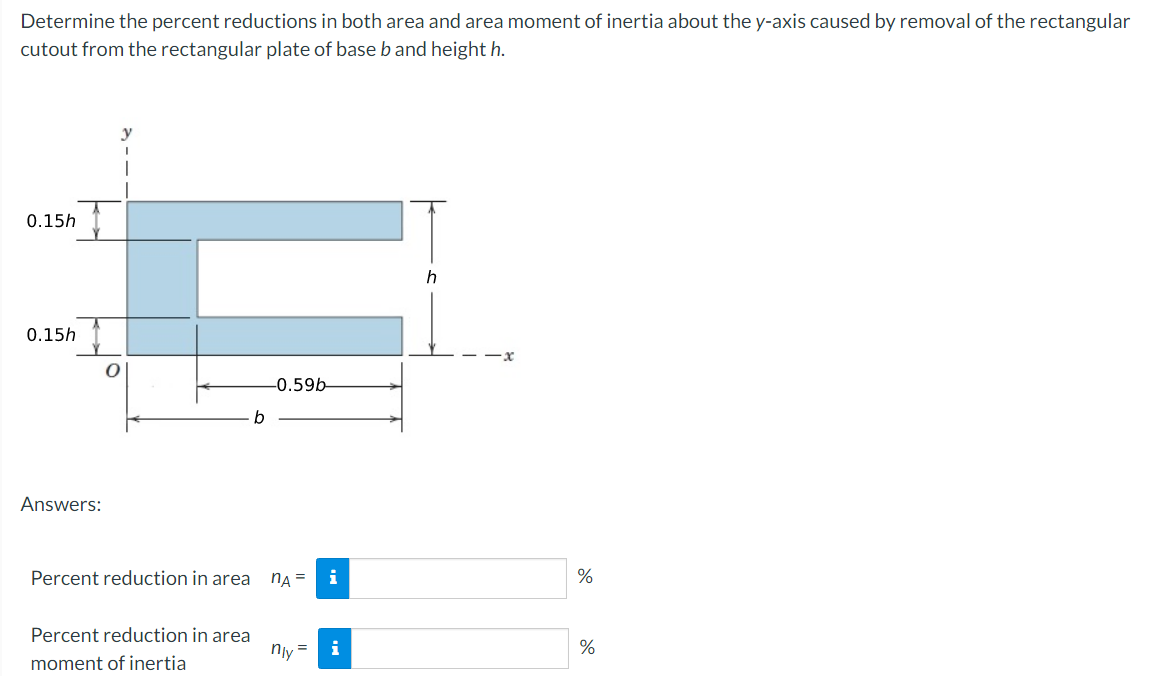The image size is (1163, 676).
Task: Click the label Percent reduction in area
Action: [140, 579]
